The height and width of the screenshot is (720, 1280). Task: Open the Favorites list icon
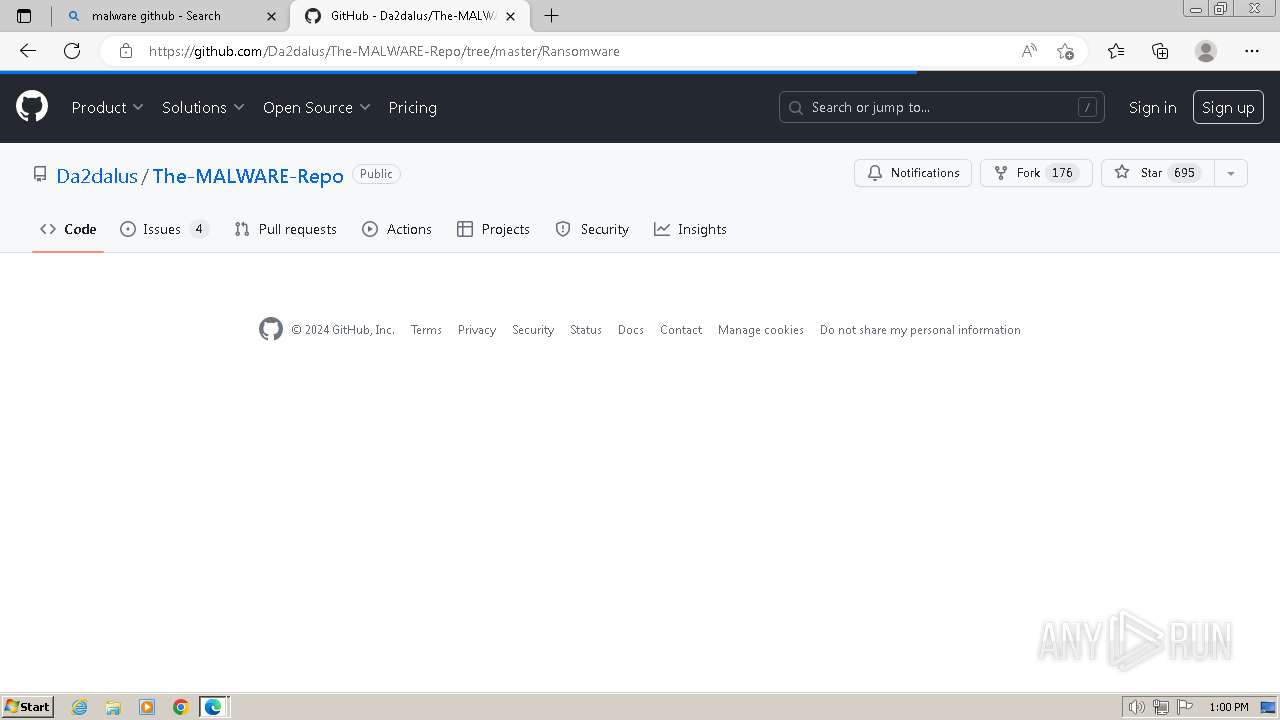coord(1116,51)
